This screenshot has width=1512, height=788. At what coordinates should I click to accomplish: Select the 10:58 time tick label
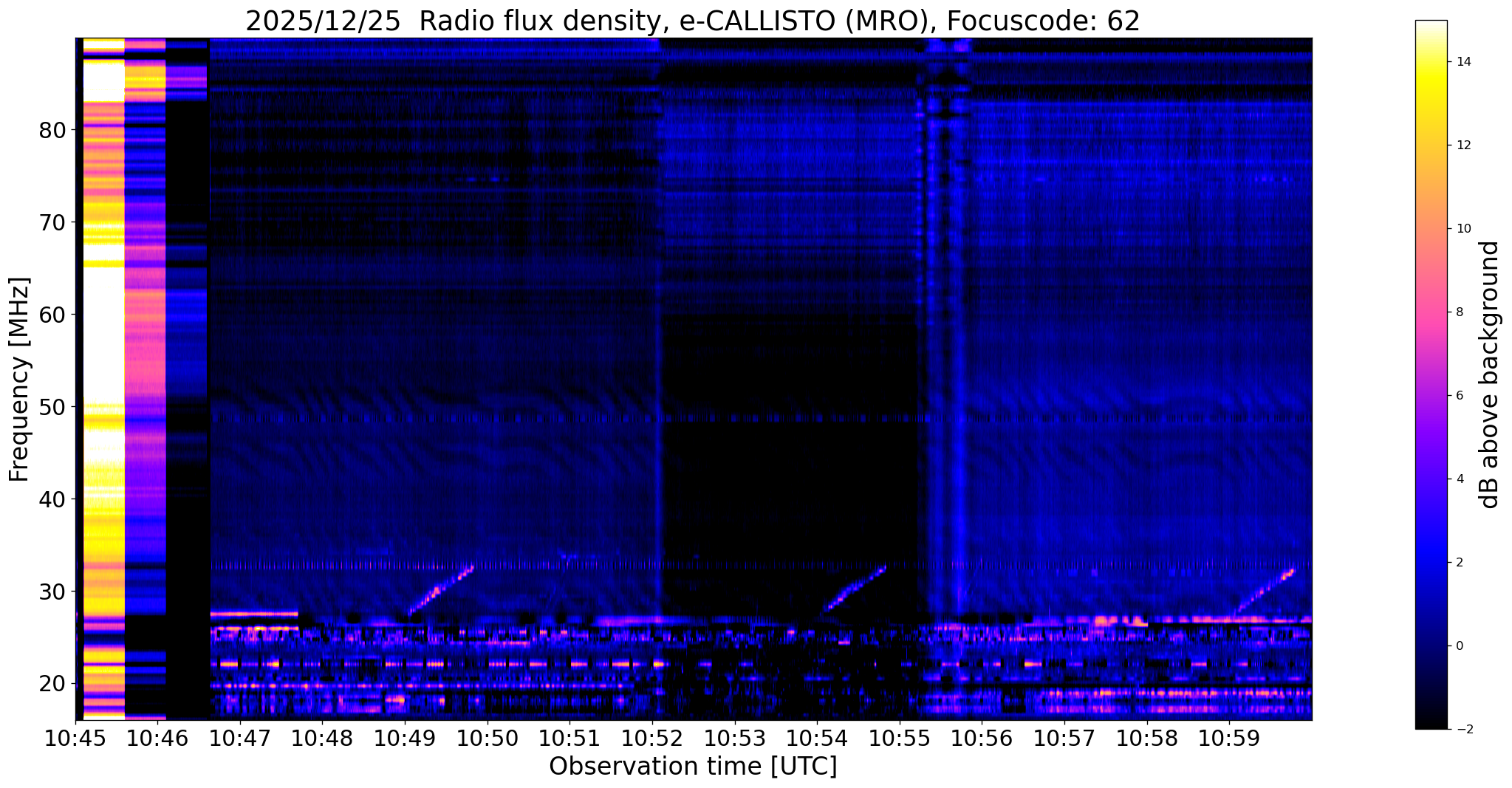(1146, 739)
